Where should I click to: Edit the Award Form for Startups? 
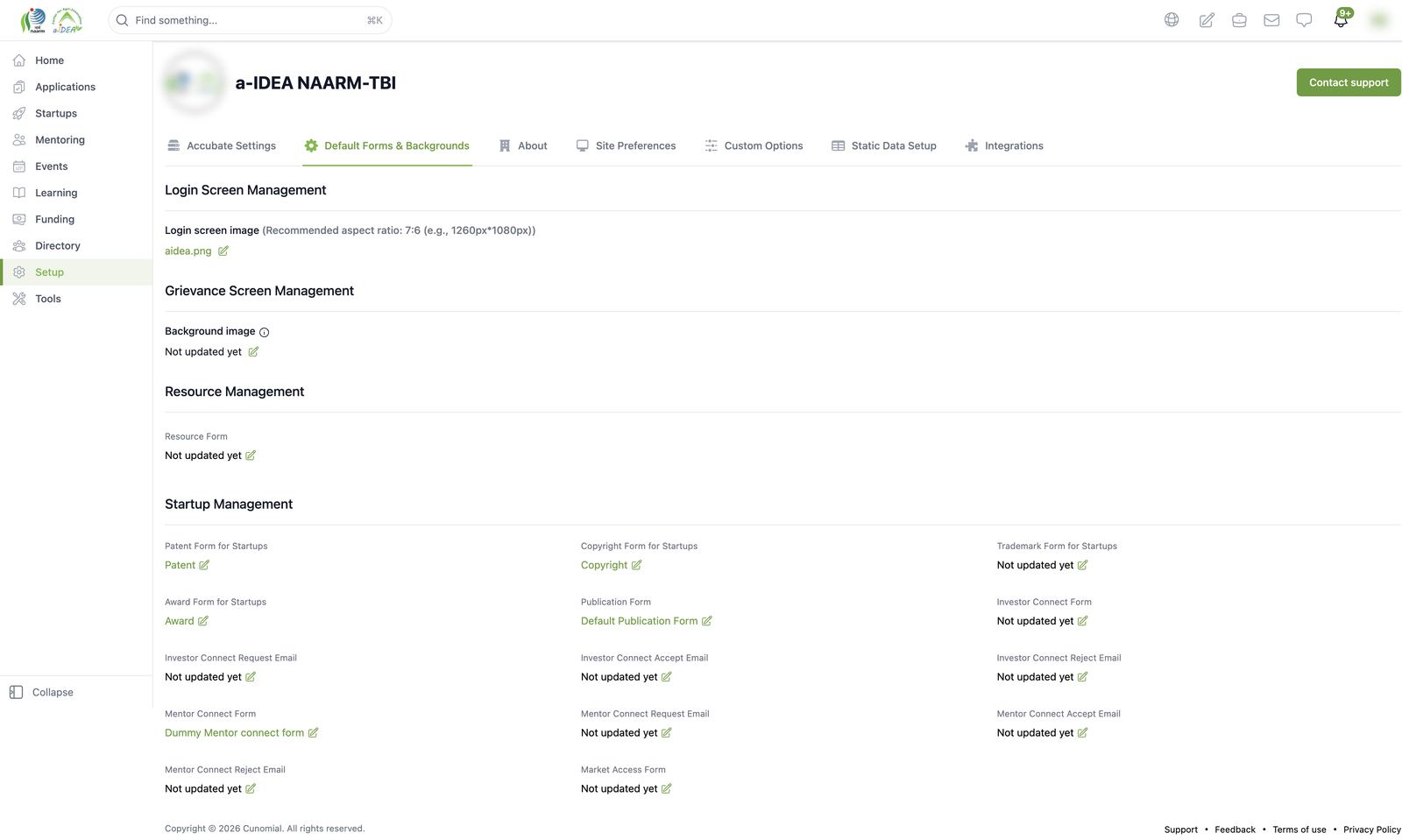(203, 621)
